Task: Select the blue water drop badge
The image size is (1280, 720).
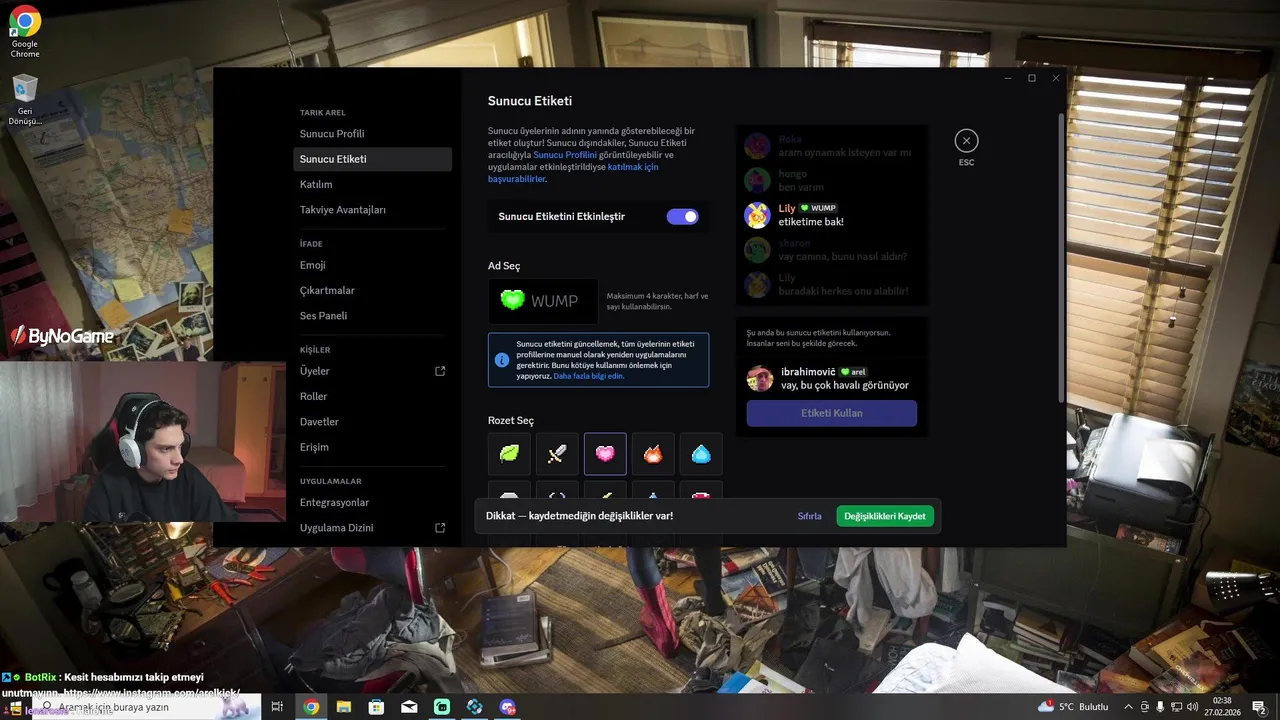Action: click(701, 454)
